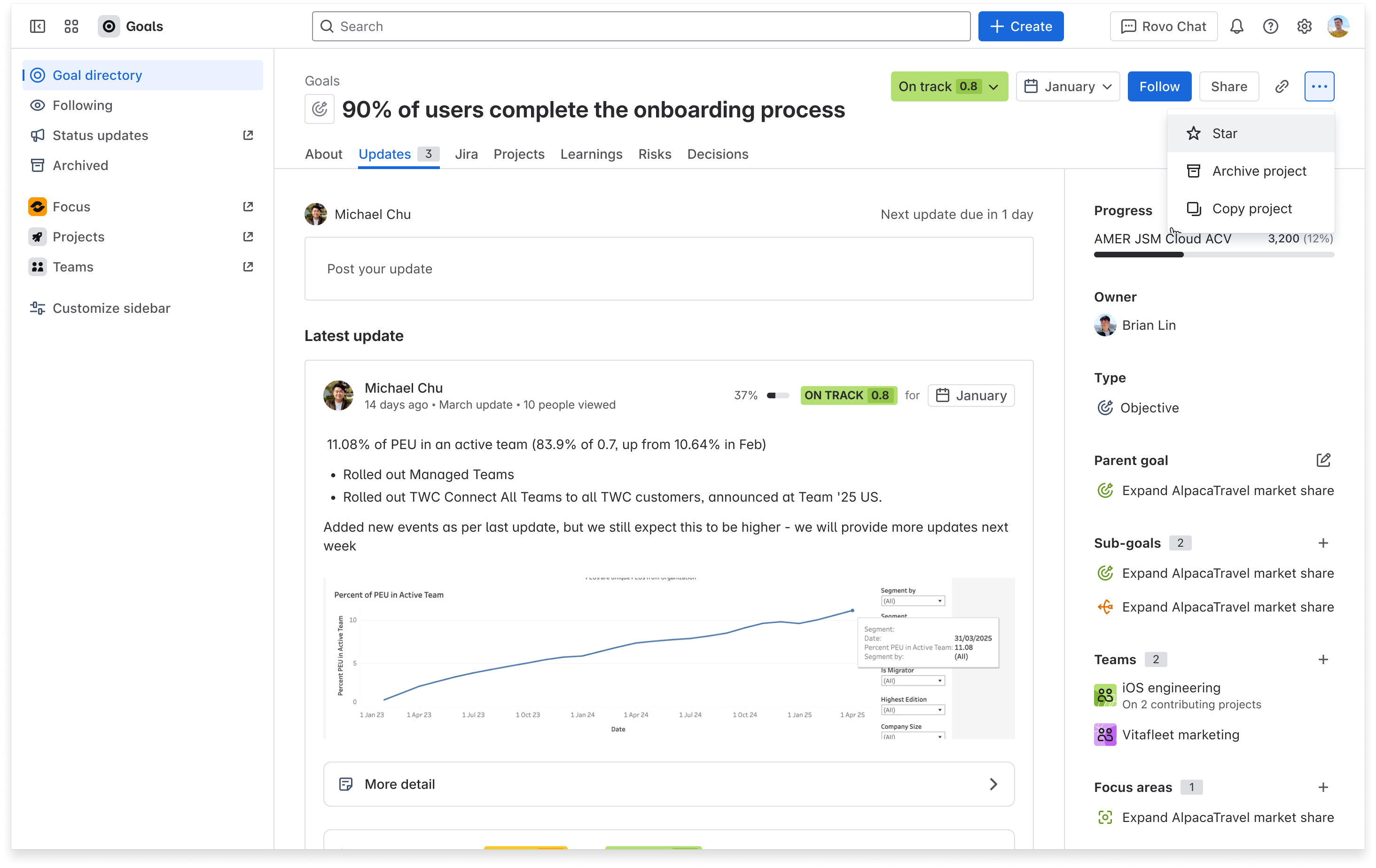Copy goal link with chain icon
Image resolution: width=1376 pixels, height=868 pixels.
pos(1282,86)
